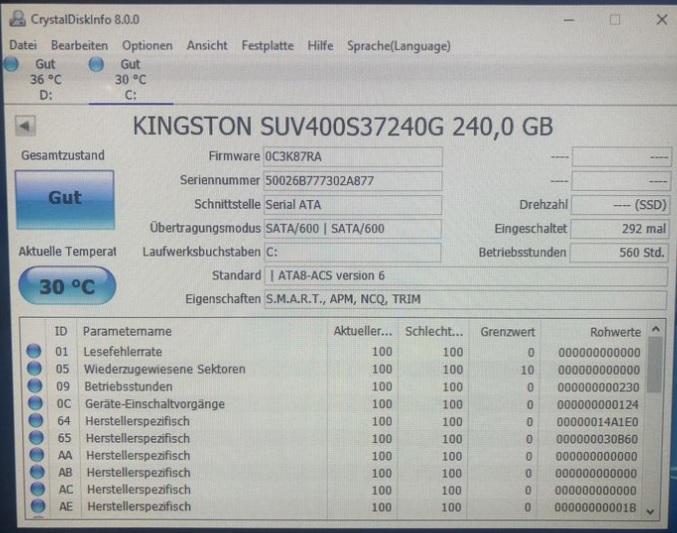
Task: Click the Eigenschaften field S.M.A.R.T., APM, NCQ, TRIM
Action: tap(465, 299)
